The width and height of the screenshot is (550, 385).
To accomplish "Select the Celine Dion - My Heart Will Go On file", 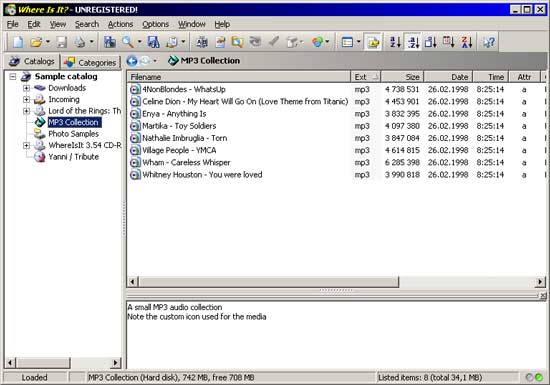I will (x=245, y=102).
